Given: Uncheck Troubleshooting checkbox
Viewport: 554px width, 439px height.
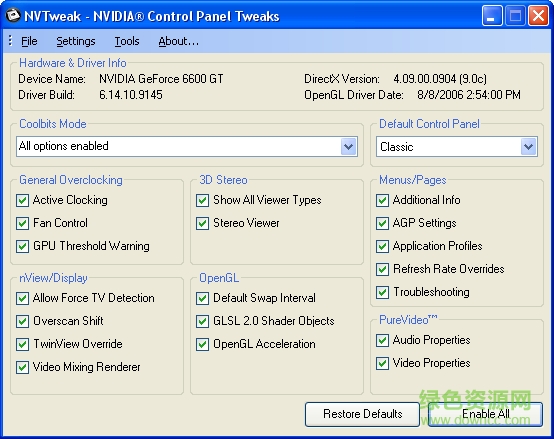Looking at the screenshot, I should pos(382,292).
